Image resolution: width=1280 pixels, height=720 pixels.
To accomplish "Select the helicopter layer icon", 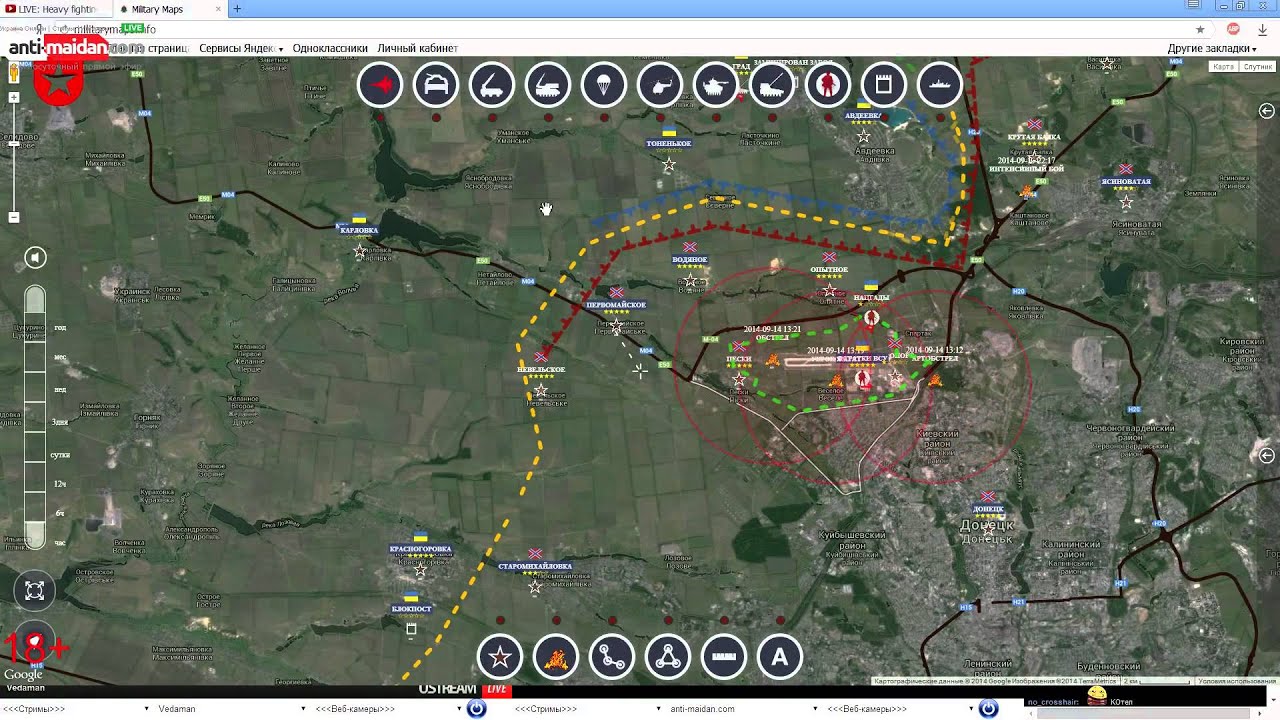I will [660, 85].
